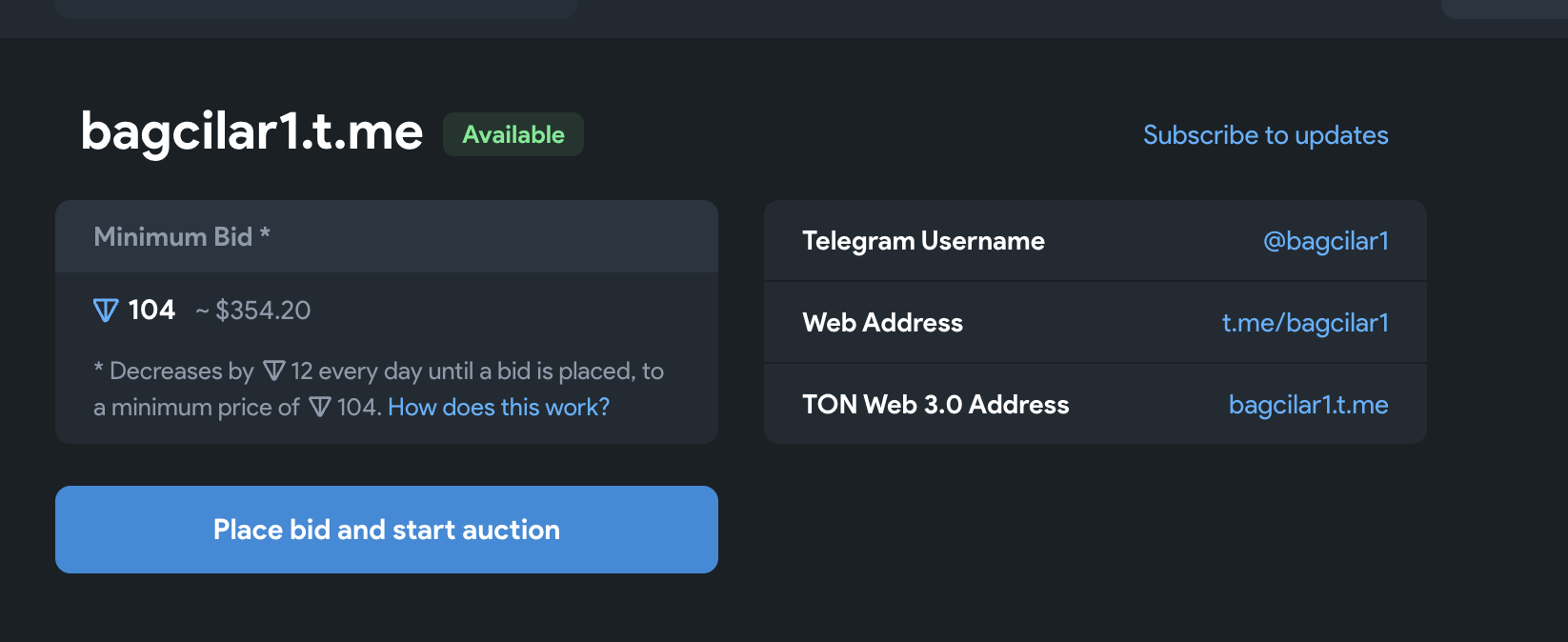Viewport: 1568px width, 642px height.
Task: Click the partial element at top right corner
Action: [x=1504, y=9]
